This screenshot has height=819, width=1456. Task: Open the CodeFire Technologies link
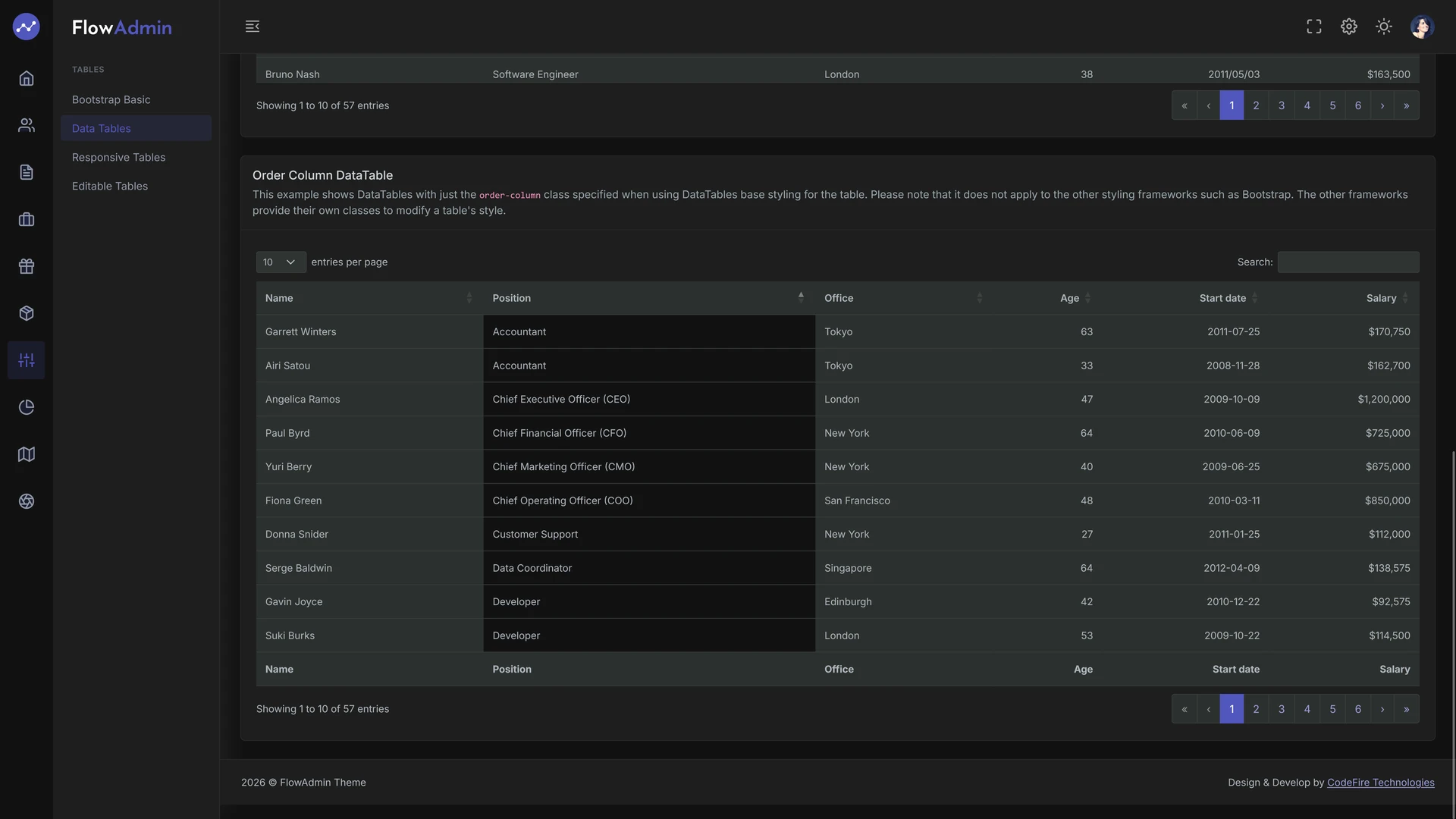1380,783
